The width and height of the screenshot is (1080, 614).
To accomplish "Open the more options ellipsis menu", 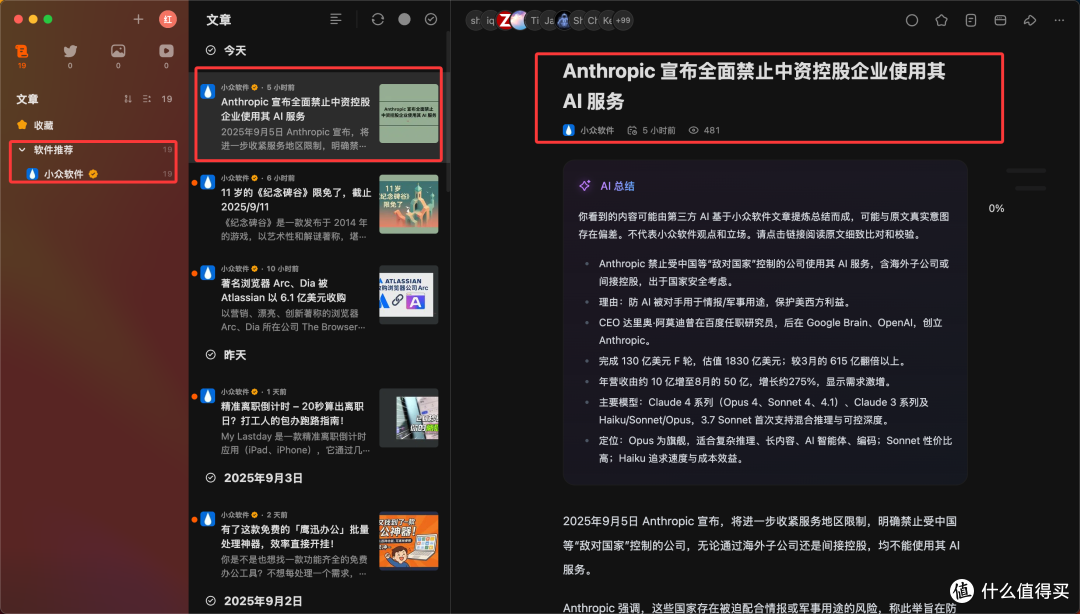I will 1059,21.
